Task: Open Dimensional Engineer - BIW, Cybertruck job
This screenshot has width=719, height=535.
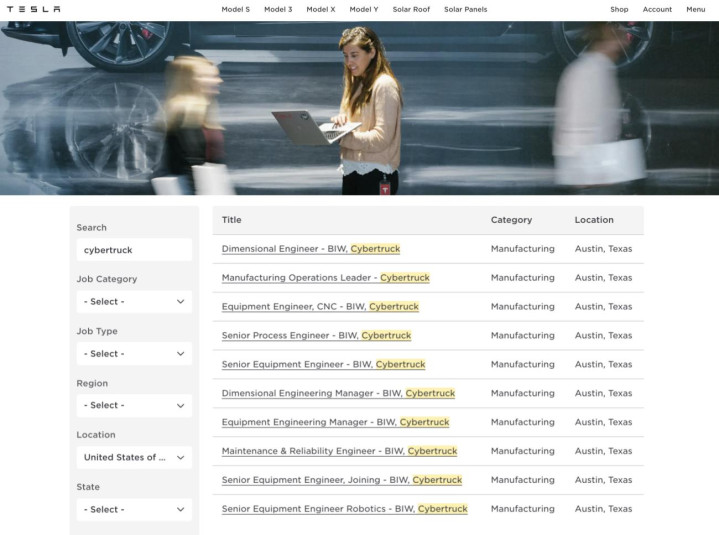Action: pos(311,249)
